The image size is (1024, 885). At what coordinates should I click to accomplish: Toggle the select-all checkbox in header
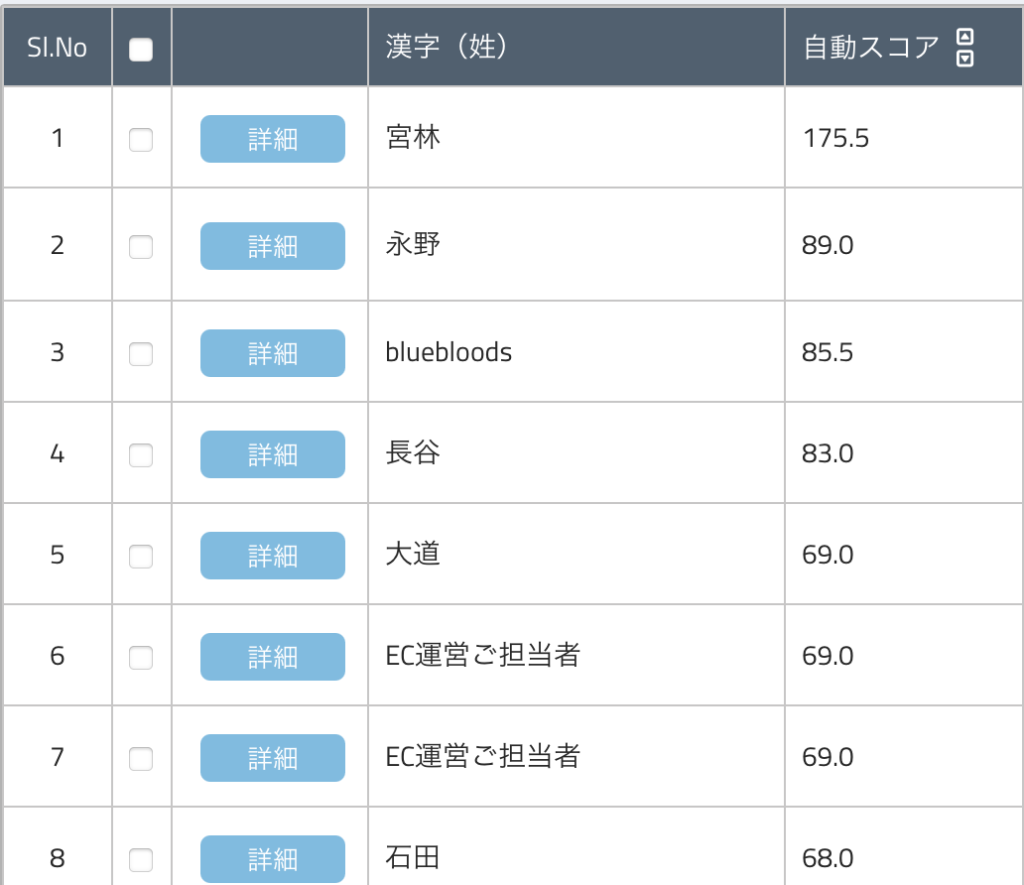point(141,50)
